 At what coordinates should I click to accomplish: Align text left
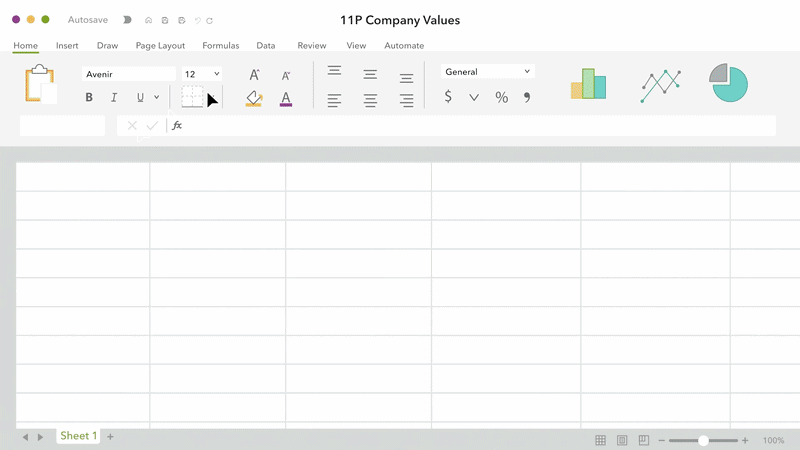334,101
